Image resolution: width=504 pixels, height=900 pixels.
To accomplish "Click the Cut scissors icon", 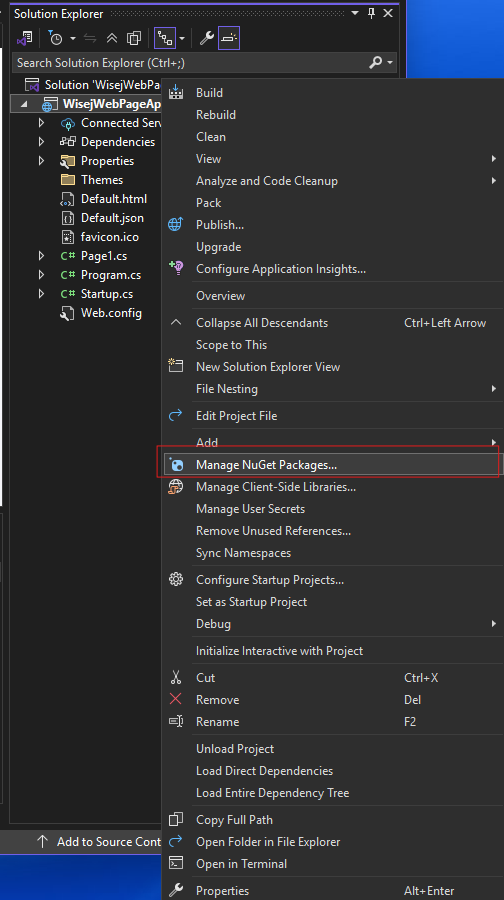I will (176, 678).
